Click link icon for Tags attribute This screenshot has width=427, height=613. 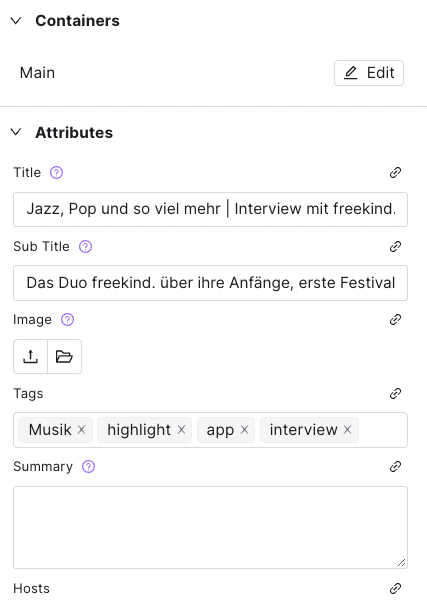click(395, 393)
